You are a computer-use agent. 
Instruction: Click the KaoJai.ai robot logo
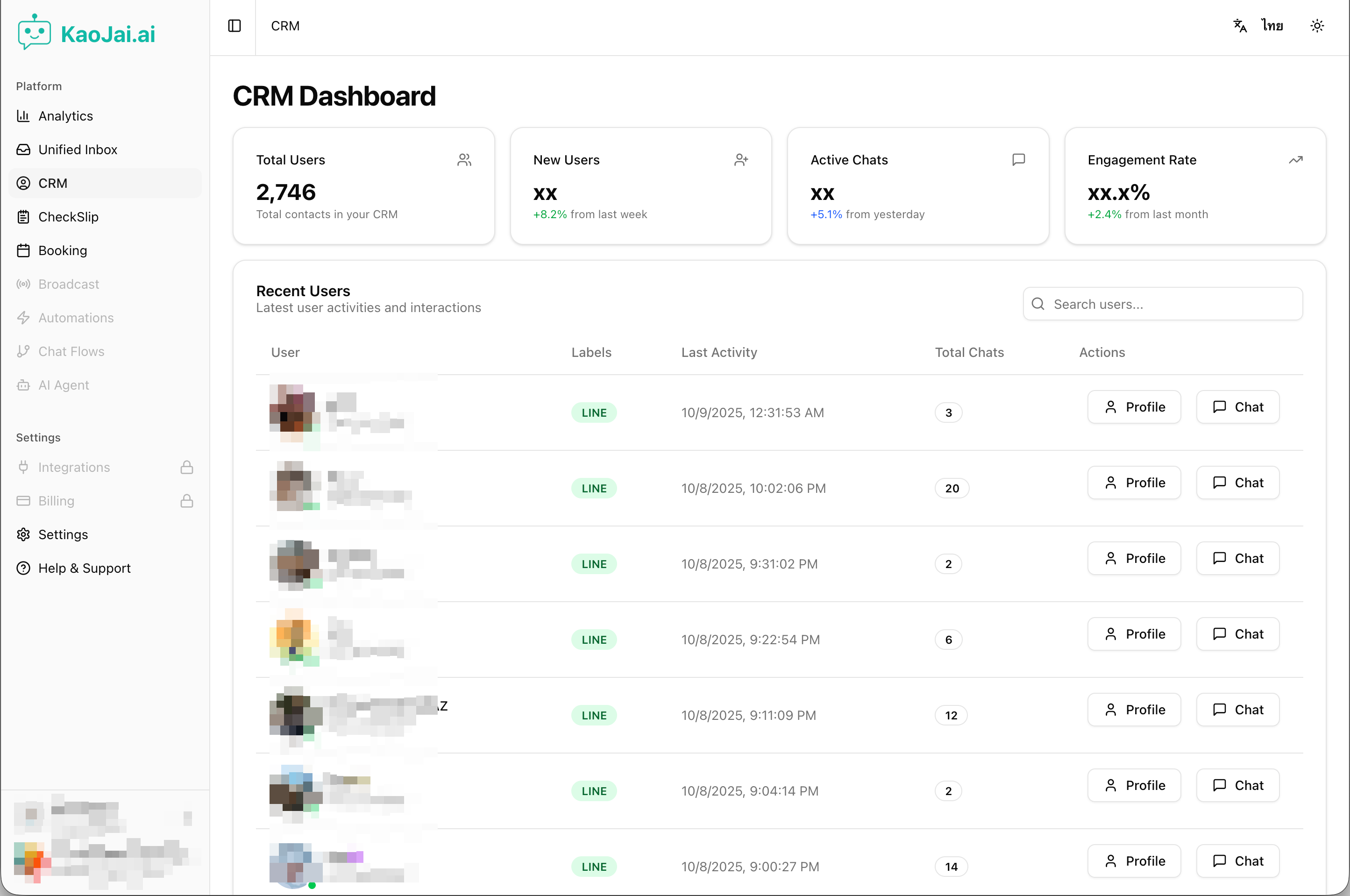[x=34, y=33]
